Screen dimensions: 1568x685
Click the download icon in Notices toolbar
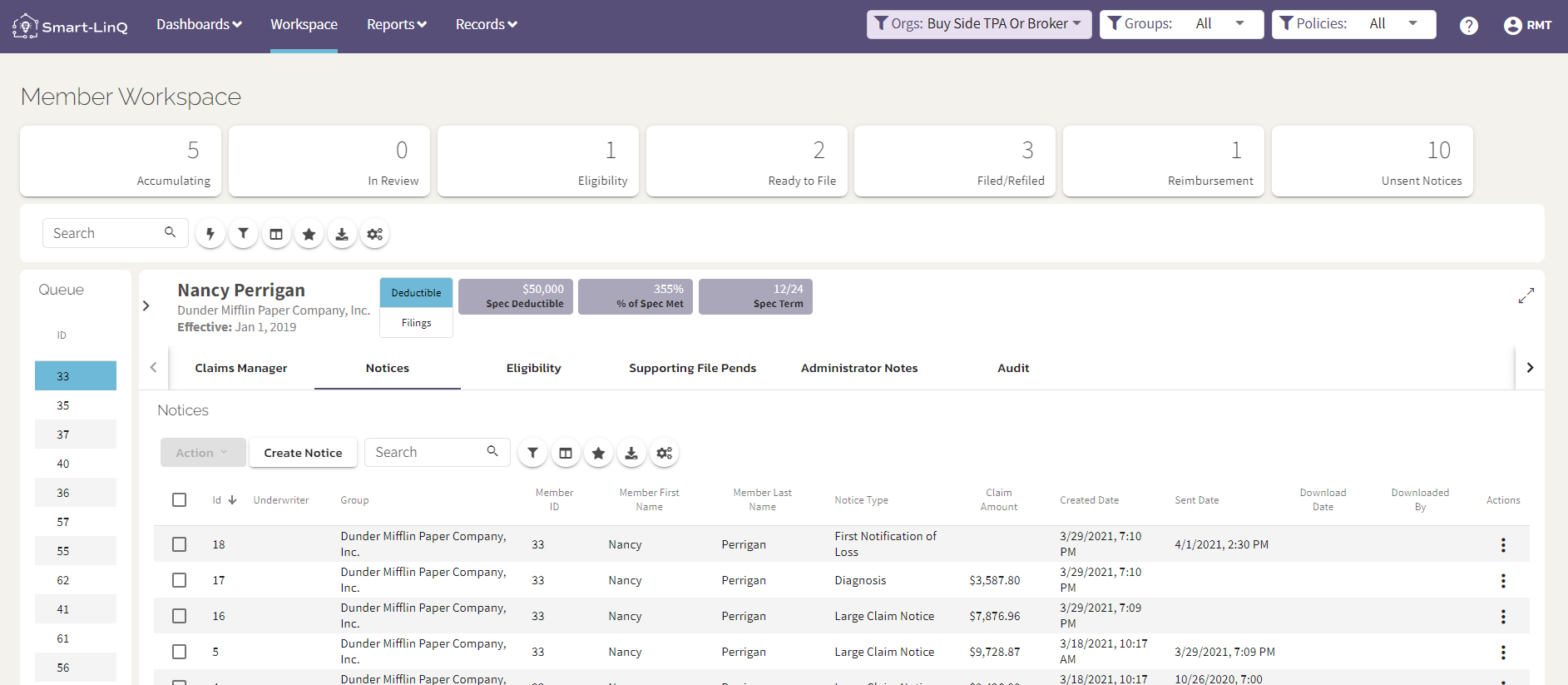(x=631, y=453)
